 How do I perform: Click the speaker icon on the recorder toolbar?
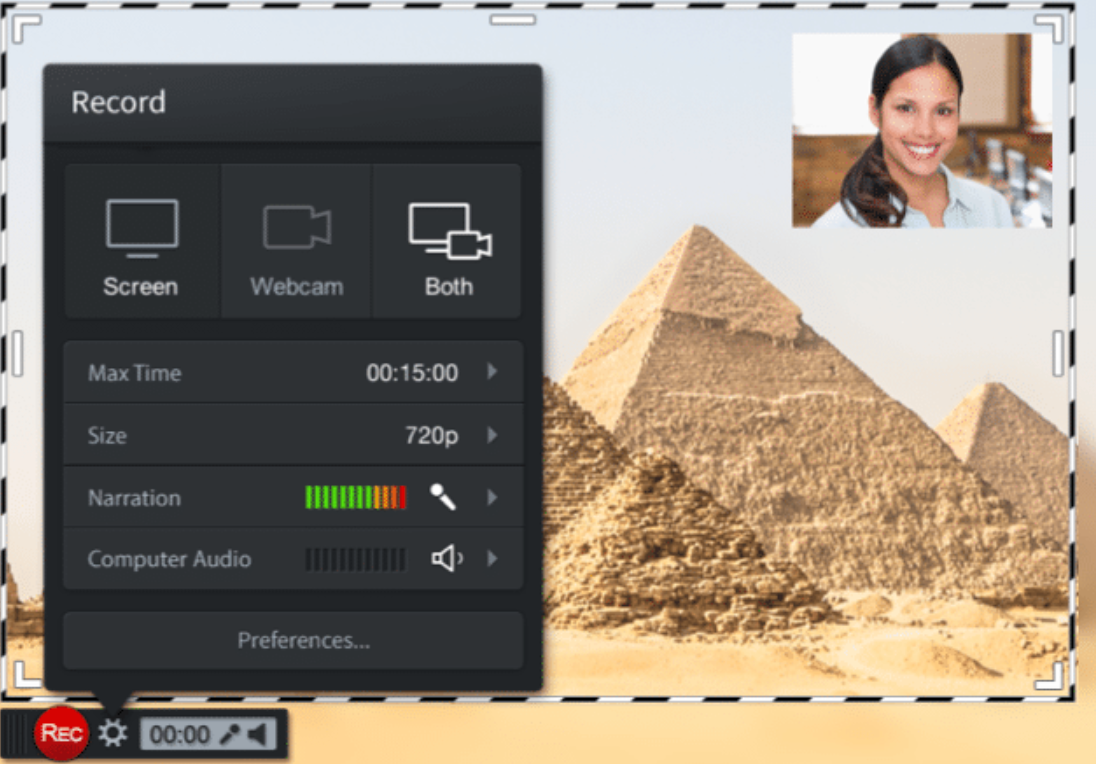coord(258,732)
